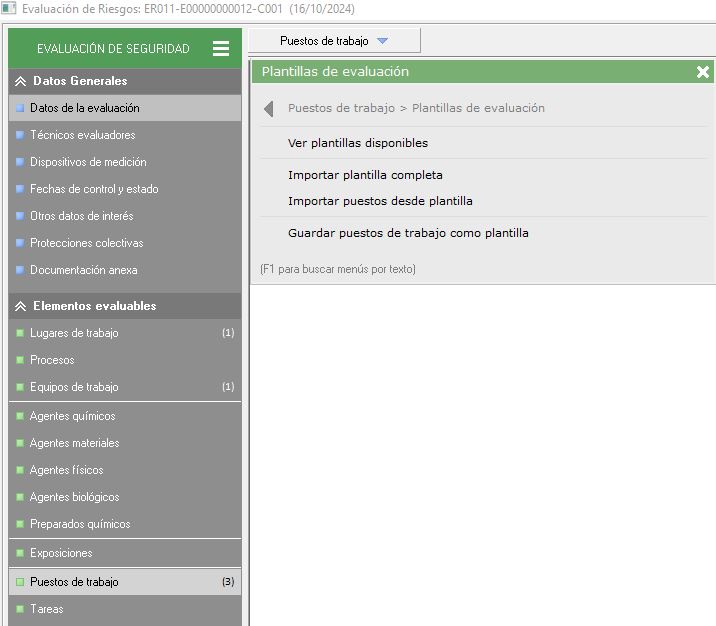Click the blue icon beside Protecciones colectivas

pos(19,243)
